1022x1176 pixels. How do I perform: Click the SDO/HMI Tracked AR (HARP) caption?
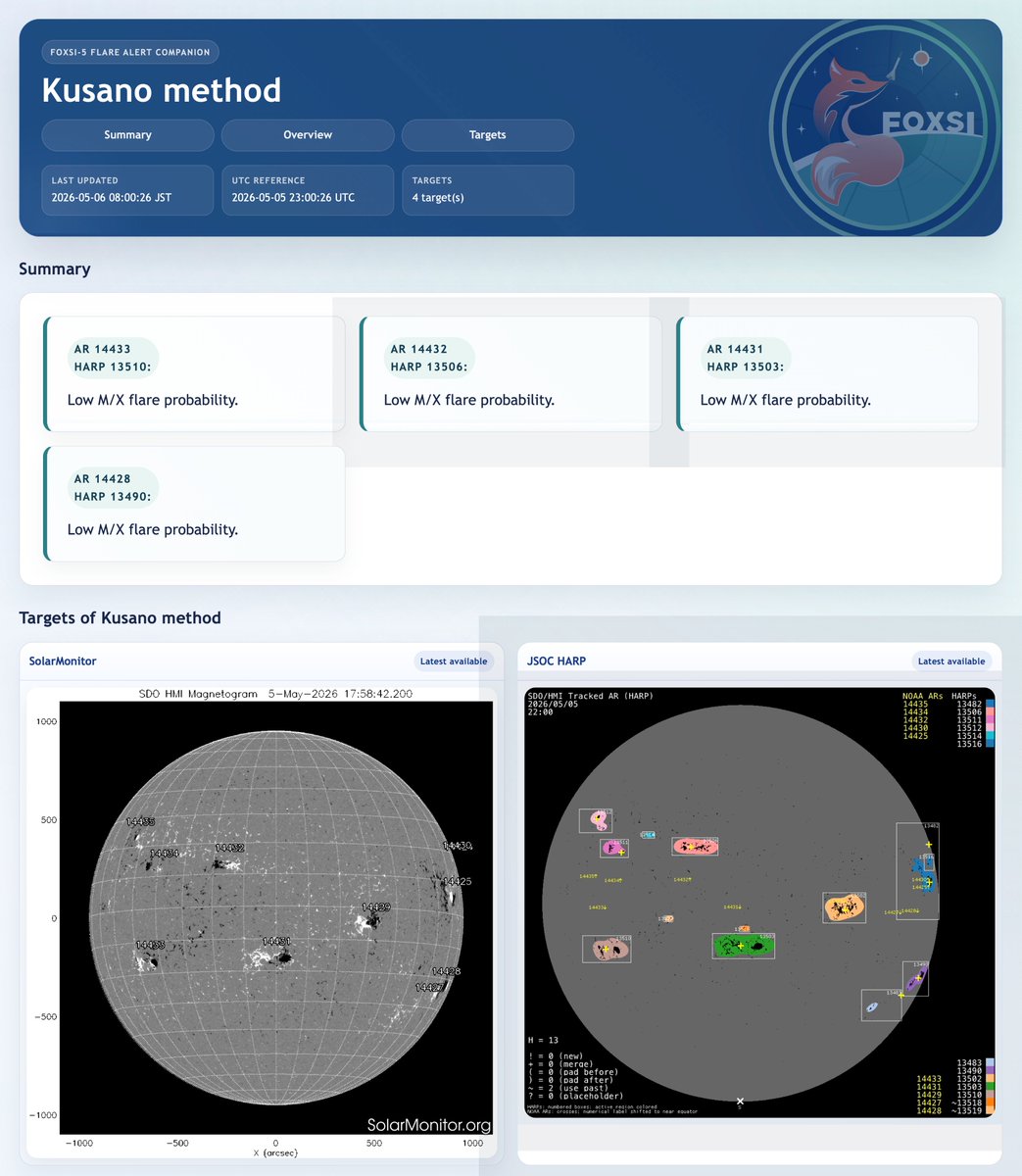[590, 696]
